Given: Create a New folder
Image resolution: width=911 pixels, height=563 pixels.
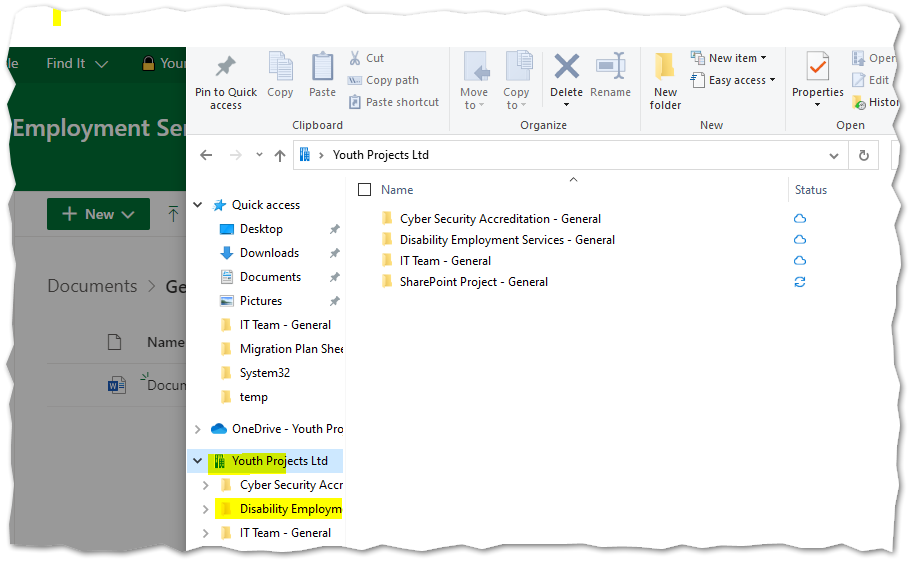Looking at the screenshot, I should coord(665,80).
